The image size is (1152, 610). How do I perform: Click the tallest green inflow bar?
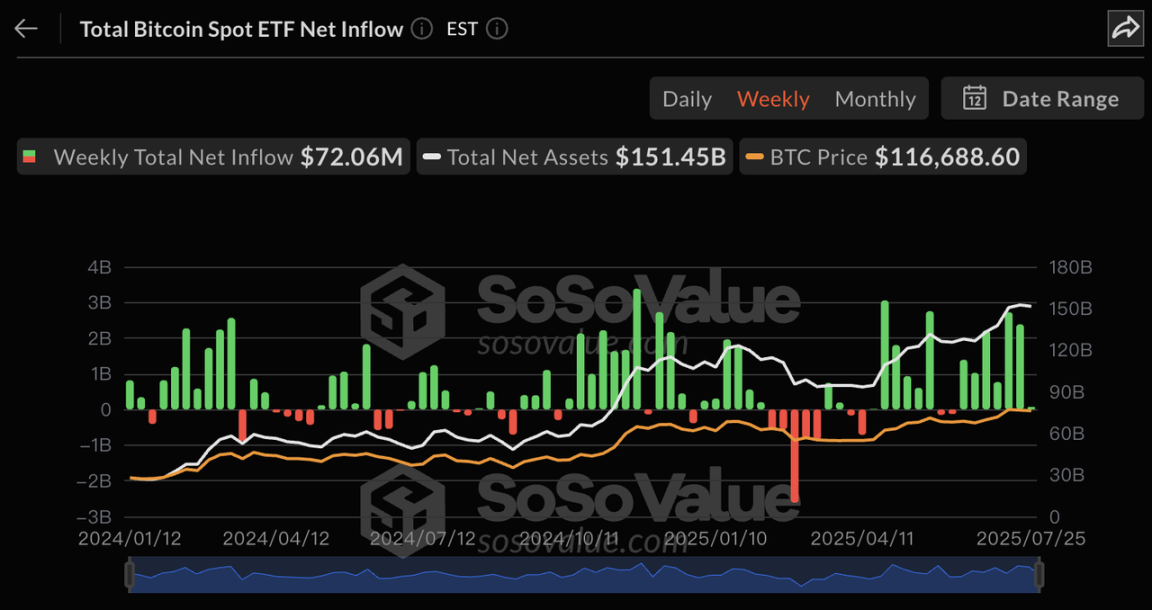pos(637,349)
